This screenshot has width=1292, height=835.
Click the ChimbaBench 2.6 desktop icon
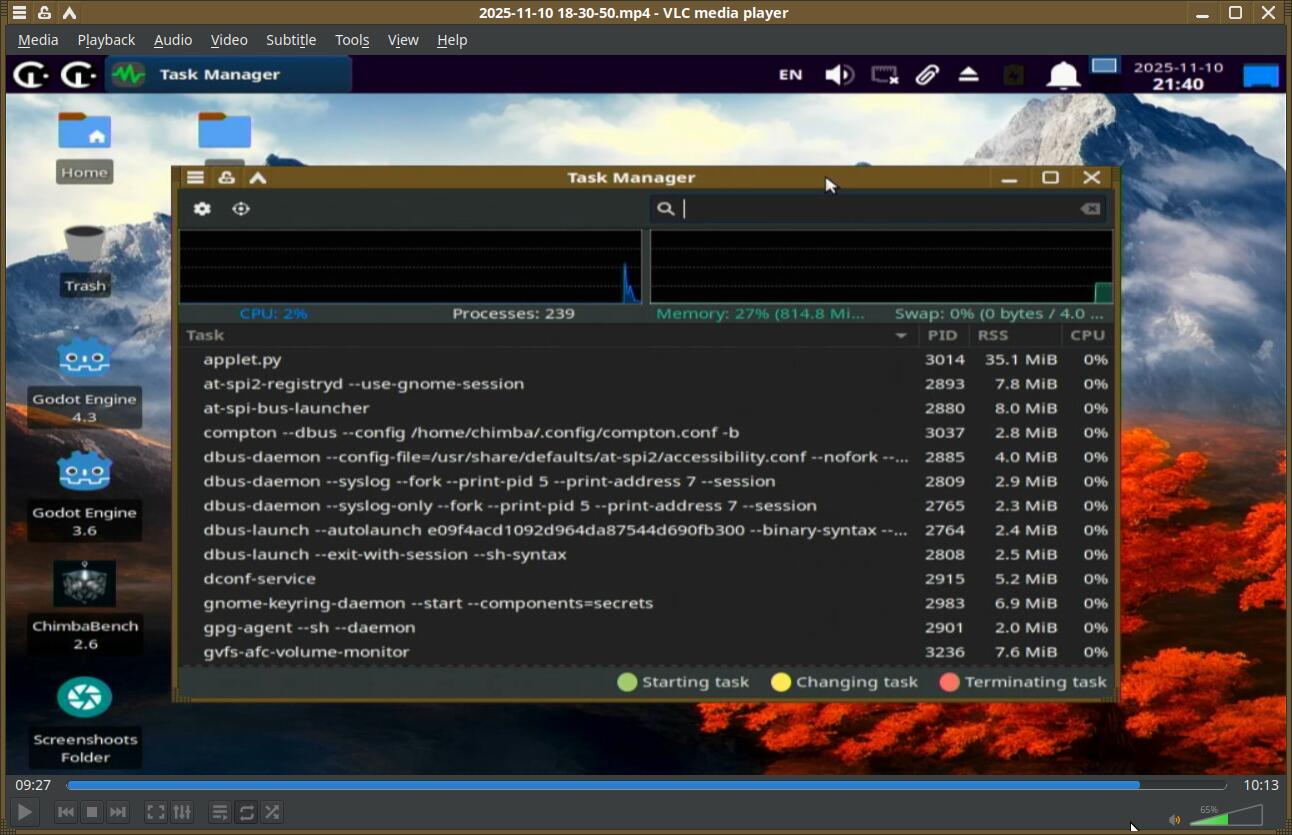coord(85,607)
